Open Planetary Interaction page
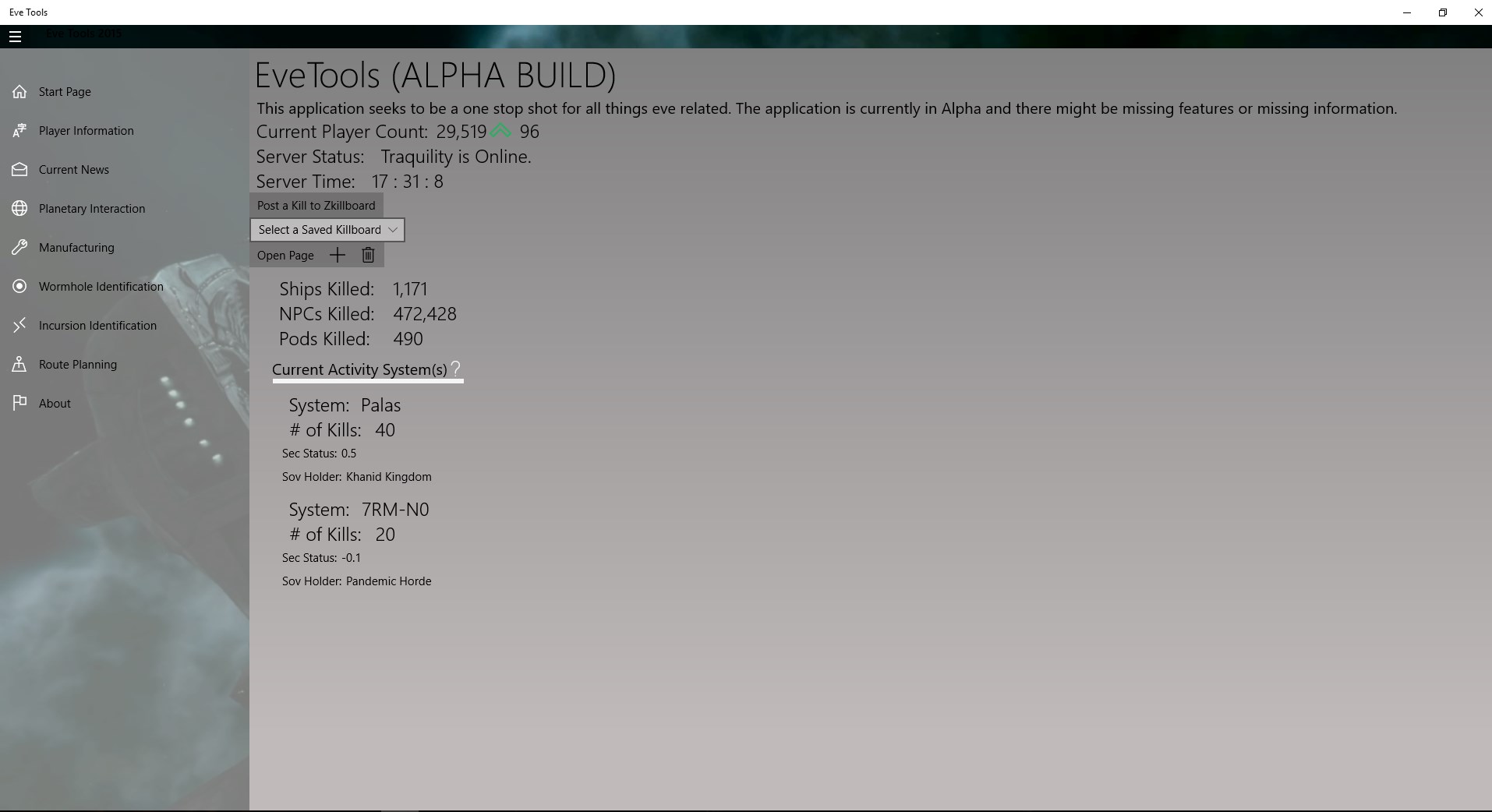This screenshot has height=812, width=1492. coord(92,209)
